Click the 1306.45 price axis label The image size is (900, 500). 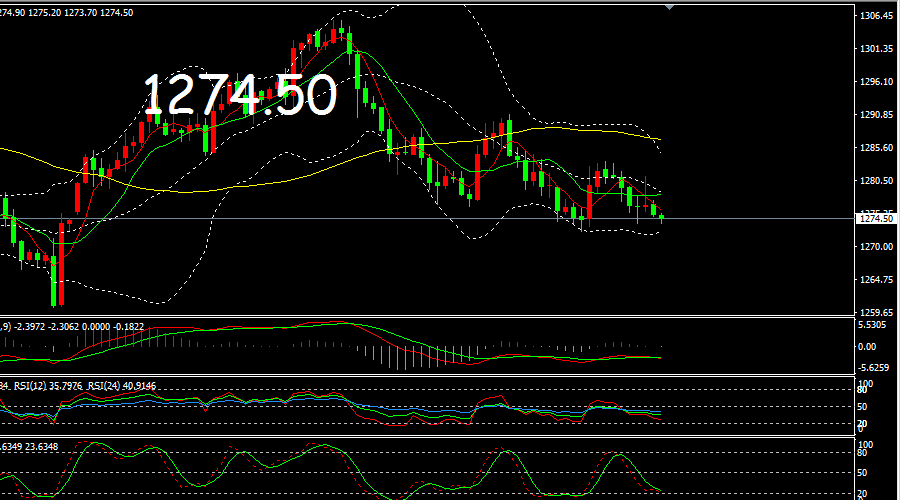[876, 16]
